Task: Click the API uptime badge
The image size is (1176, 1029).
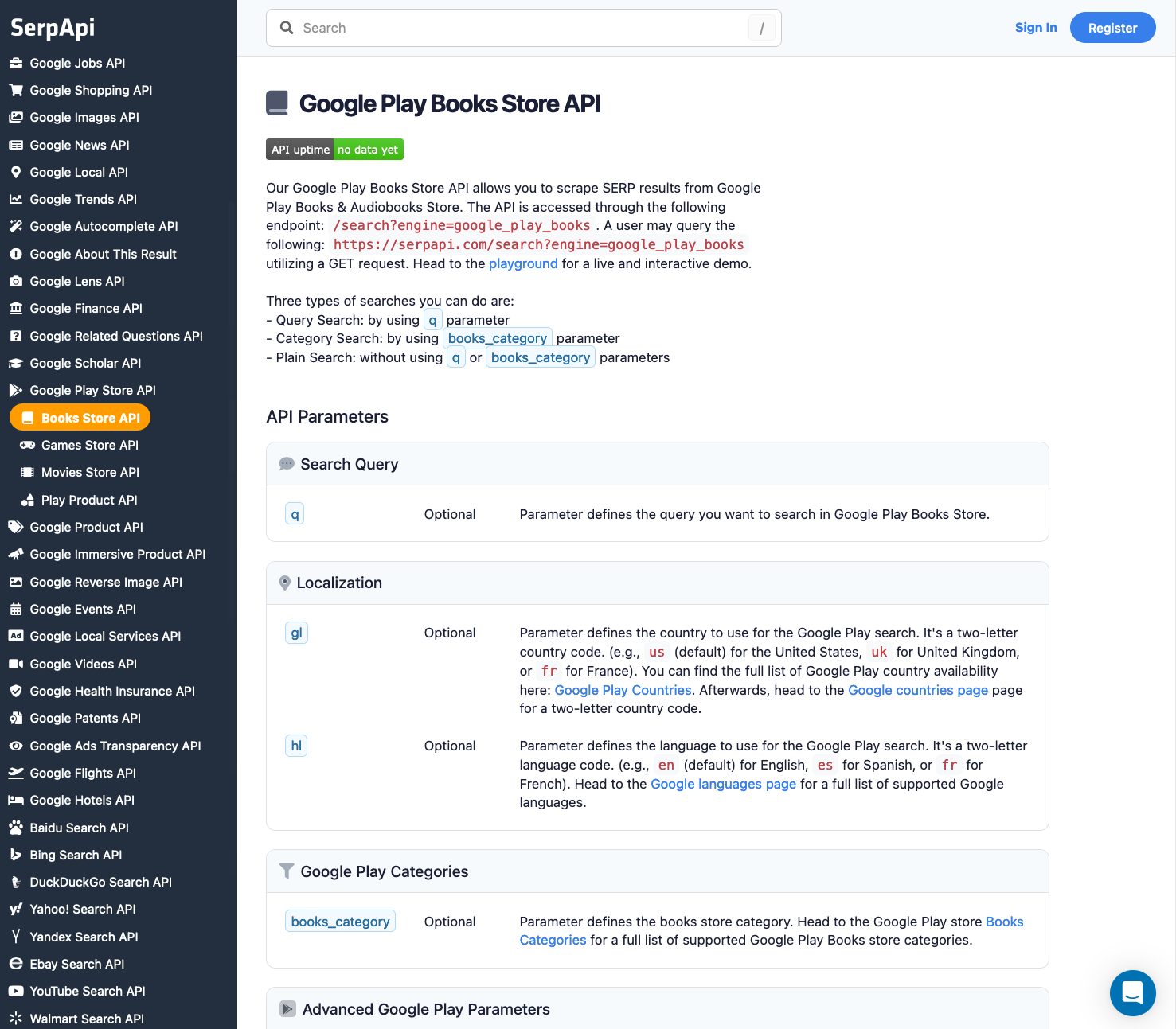Action: 334,150
